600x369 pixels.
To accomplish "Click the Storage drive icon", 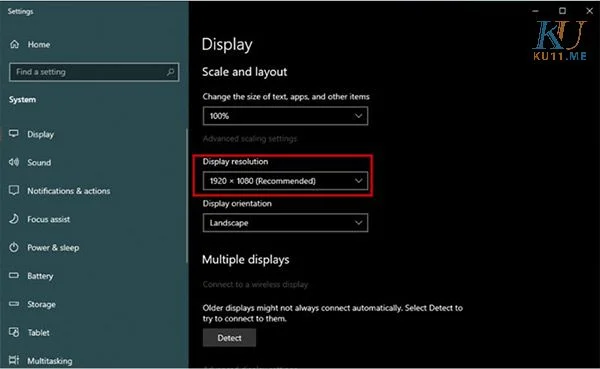I will point(14,304).
